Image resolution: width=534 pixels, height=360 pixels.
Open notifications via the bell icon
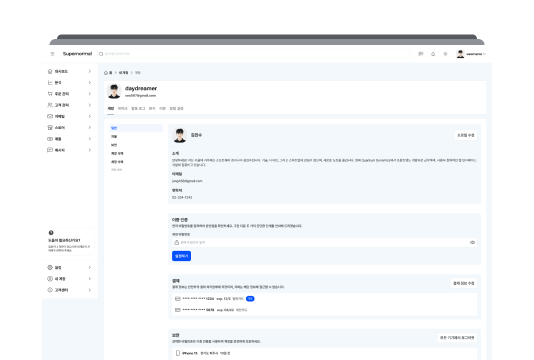pos(433,54)
